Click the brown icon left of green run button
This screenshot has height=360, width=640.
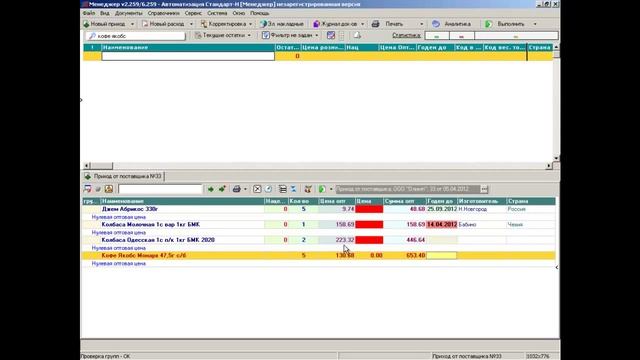click(x=308, y=189)
